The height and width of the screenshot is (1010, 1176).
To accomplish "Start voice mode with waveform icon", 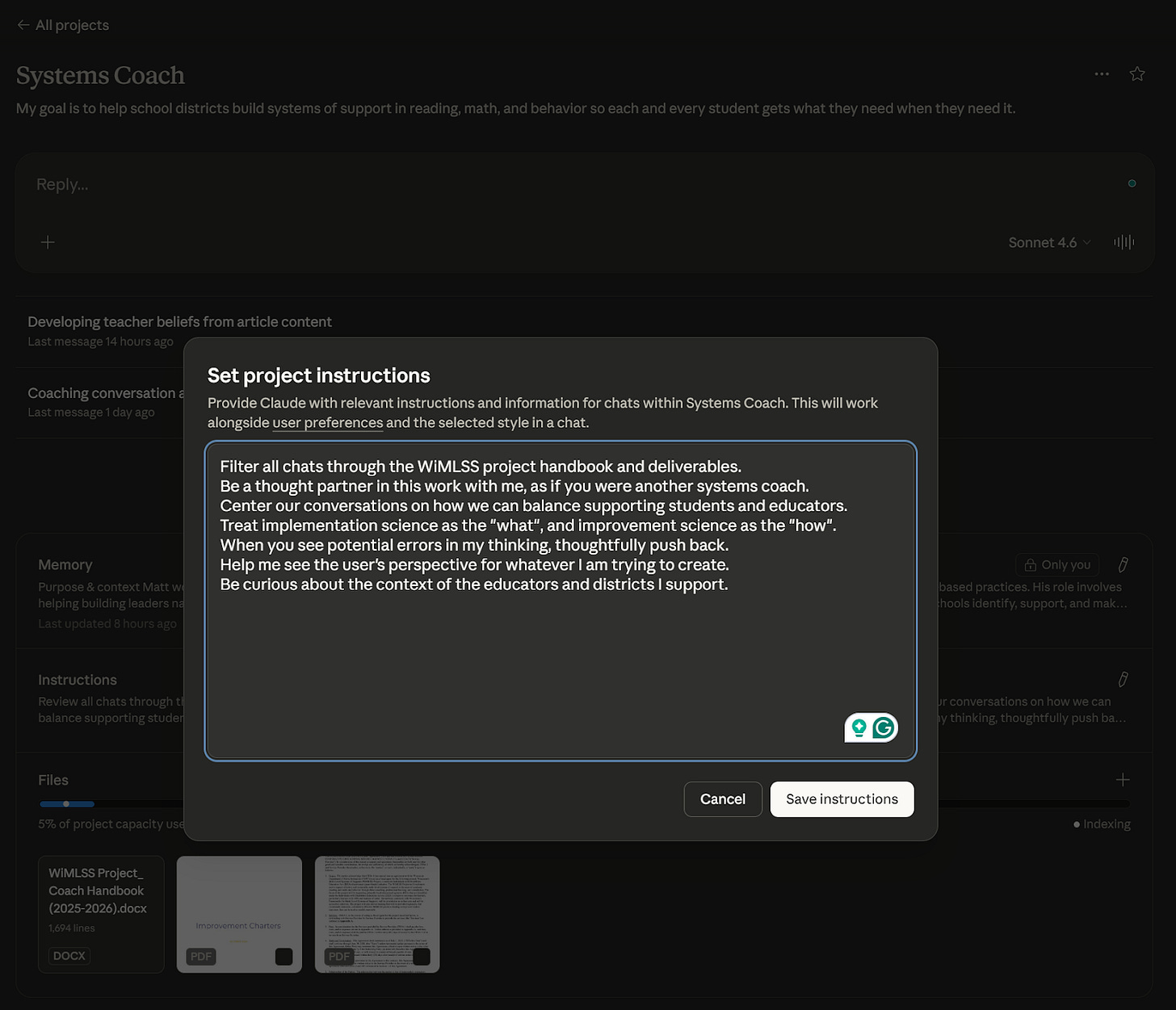I will 1123,242.
